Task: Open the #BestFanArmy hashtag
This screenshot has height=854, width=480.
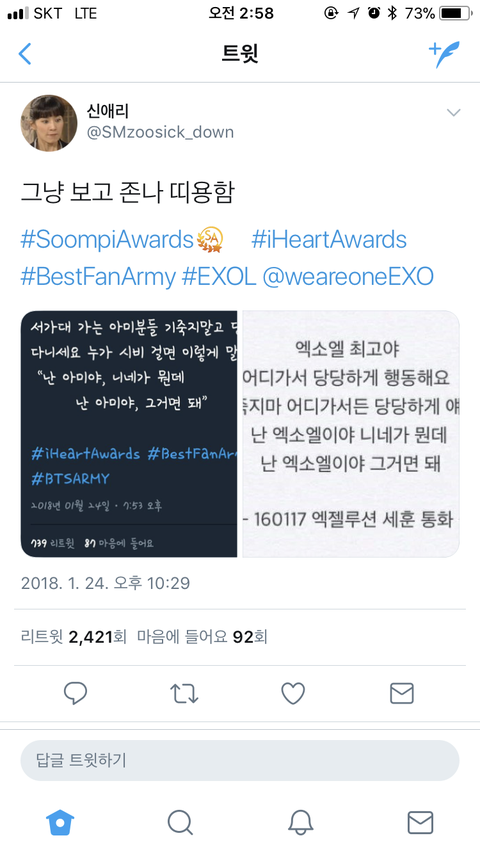Action: click(x=98, y=277)
